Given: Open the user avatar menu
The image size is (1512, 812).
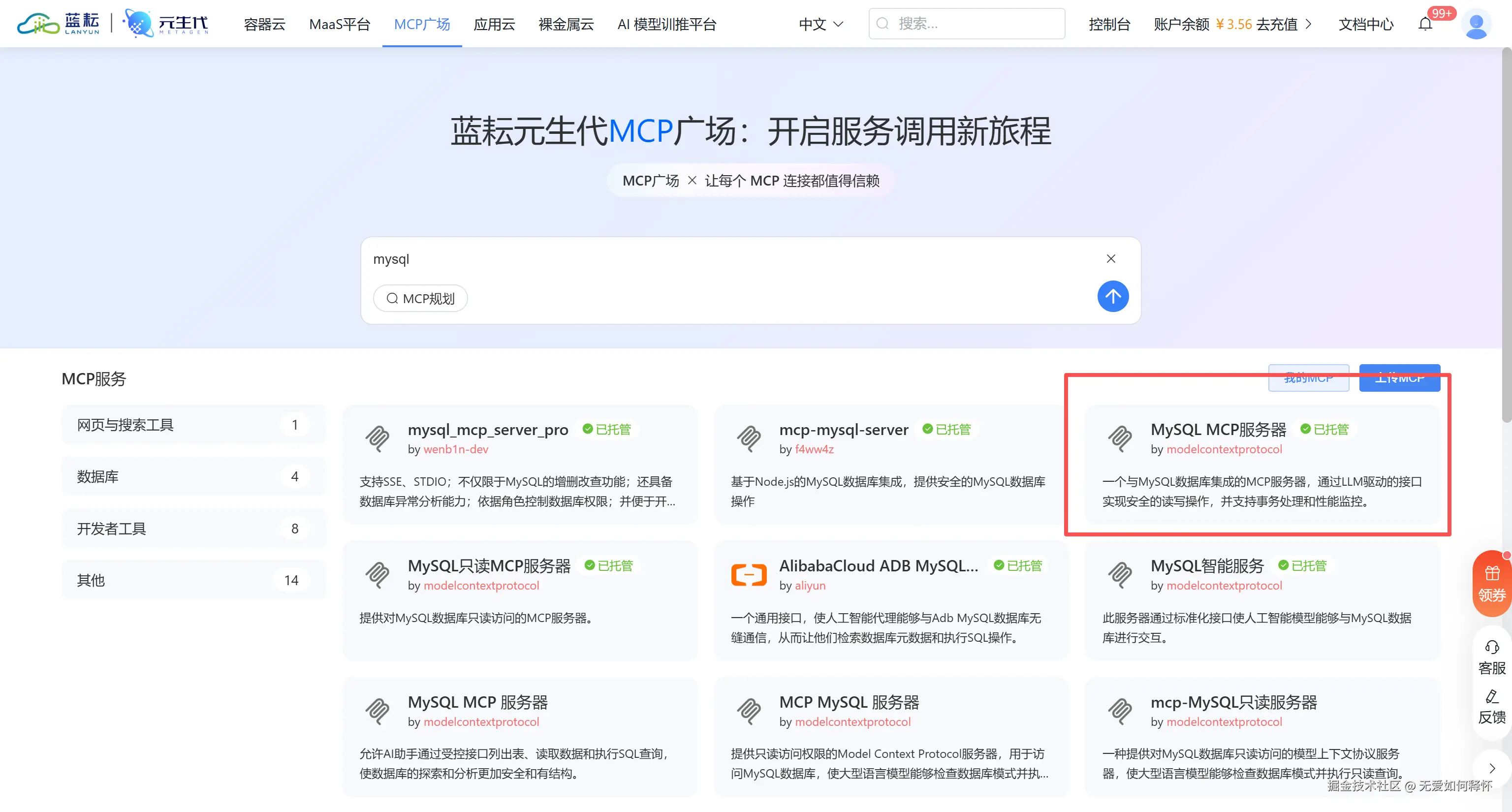Looking at the screenshot, I should pos(1476,24).
